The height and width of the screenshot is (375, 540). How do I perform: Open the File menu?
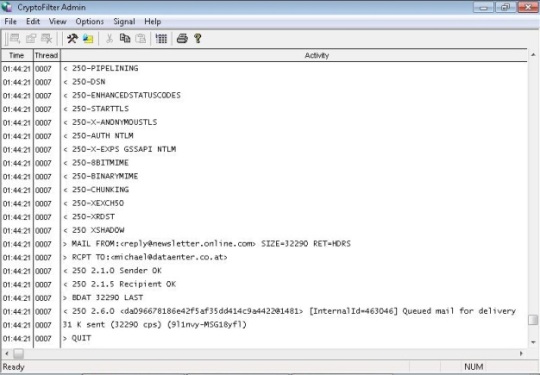point(10,22)
